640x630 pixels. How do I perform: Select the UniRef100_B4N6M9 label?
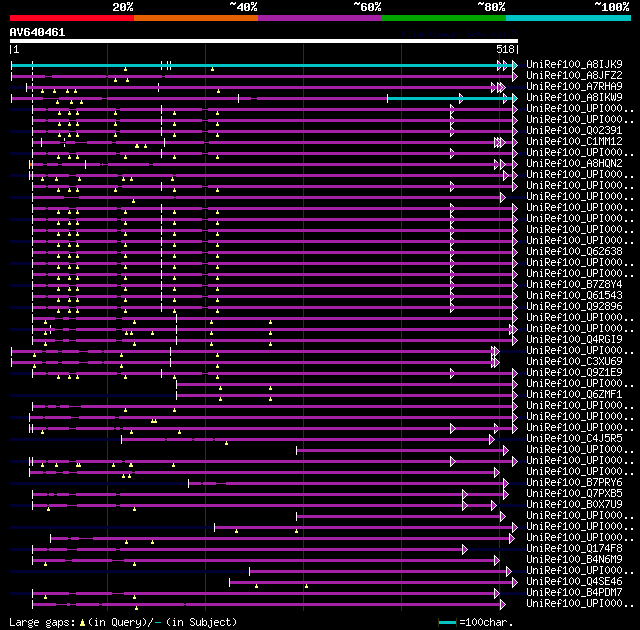tap(574, 560)
